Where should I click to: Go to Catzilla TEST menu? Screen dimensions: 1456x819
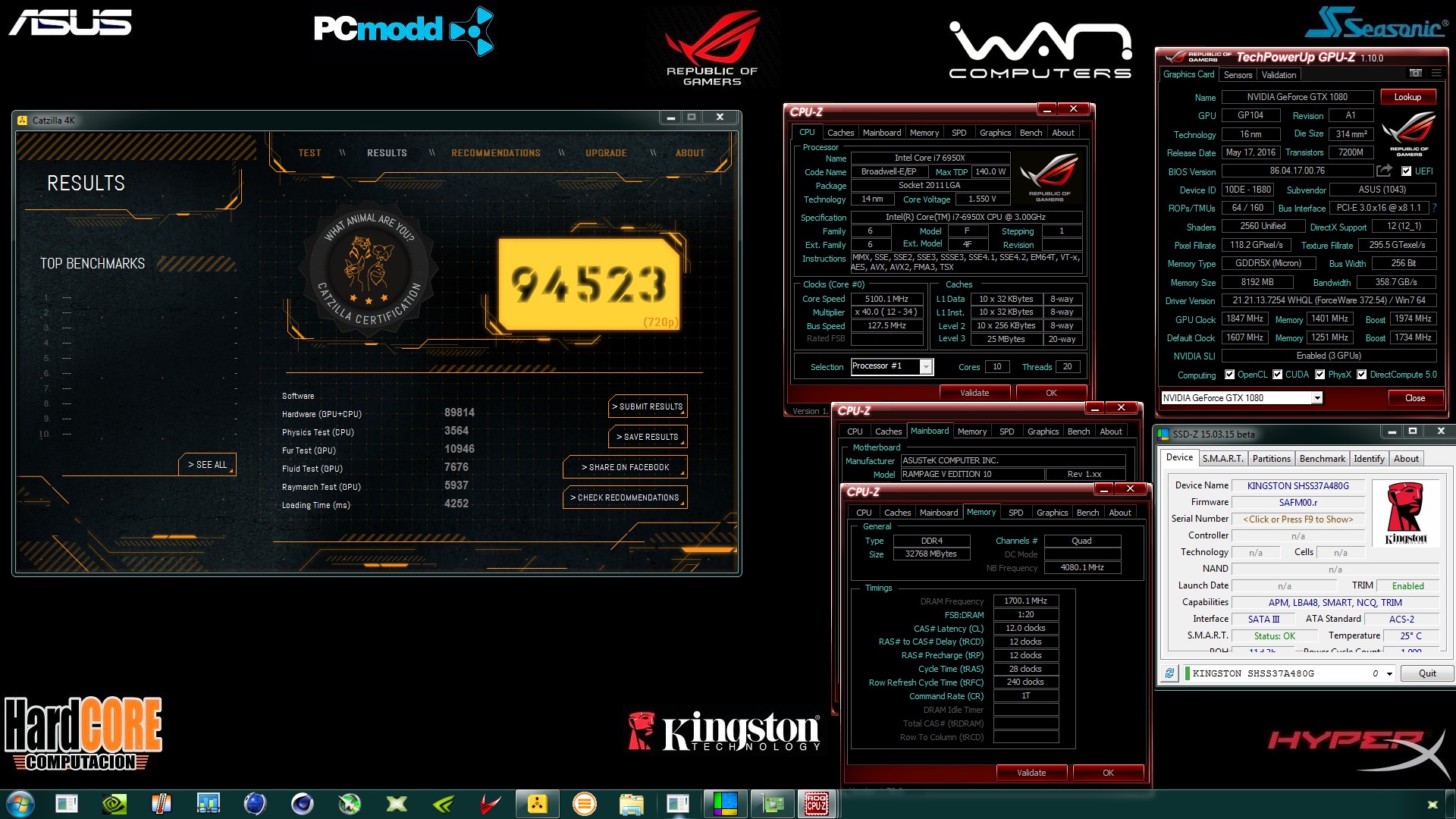click(x=309, y=153)
